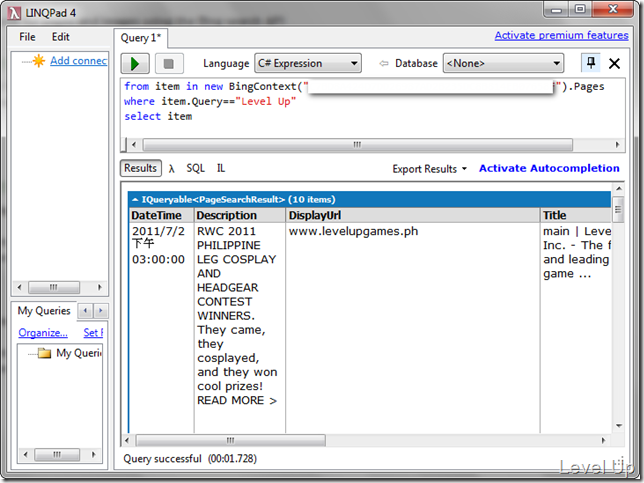Select the My Queries tree item
This screenshot has height=483, width=644.
tap(79, 353)
